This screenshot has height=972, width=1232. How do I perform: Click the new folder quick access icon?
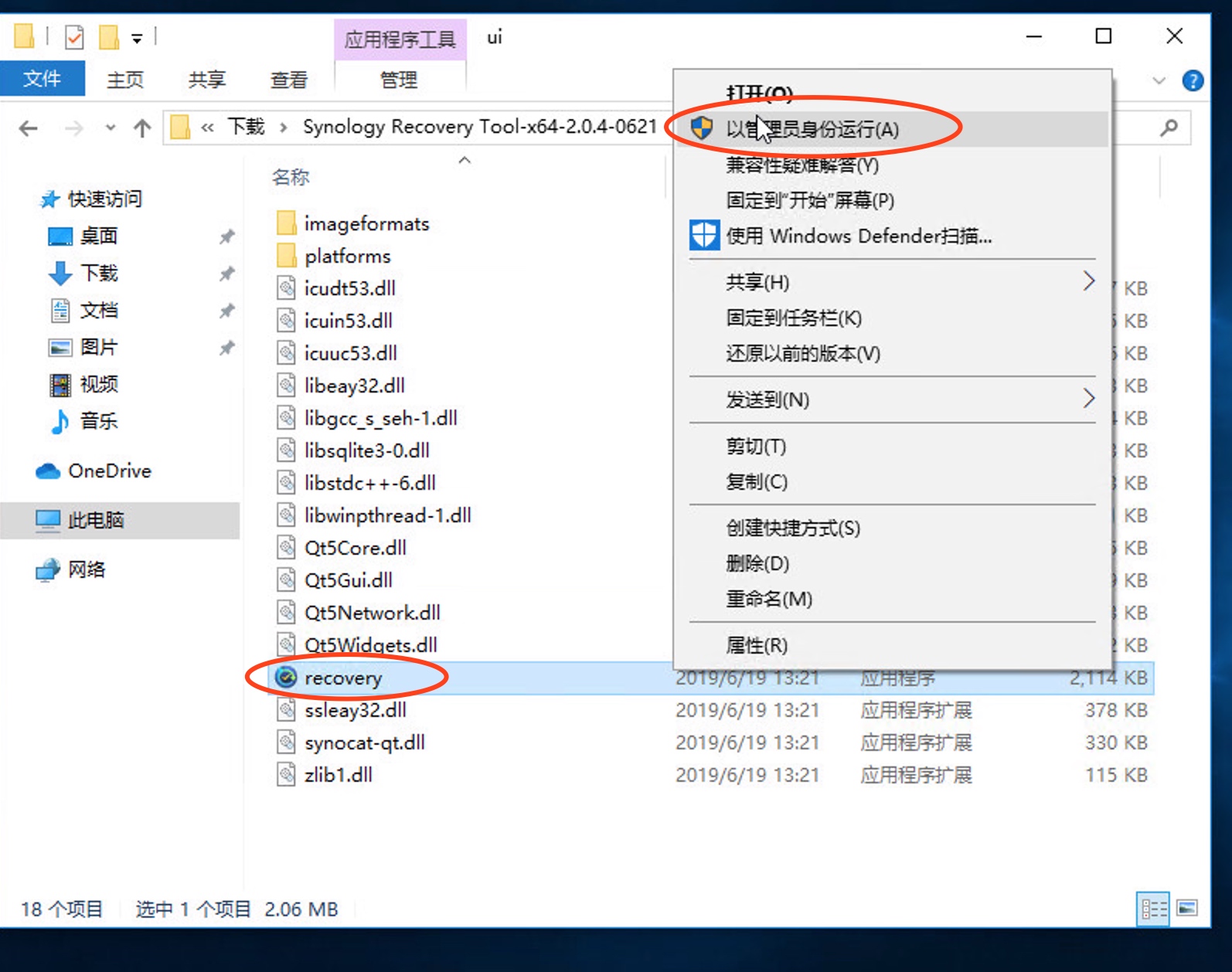coord(108,36)
